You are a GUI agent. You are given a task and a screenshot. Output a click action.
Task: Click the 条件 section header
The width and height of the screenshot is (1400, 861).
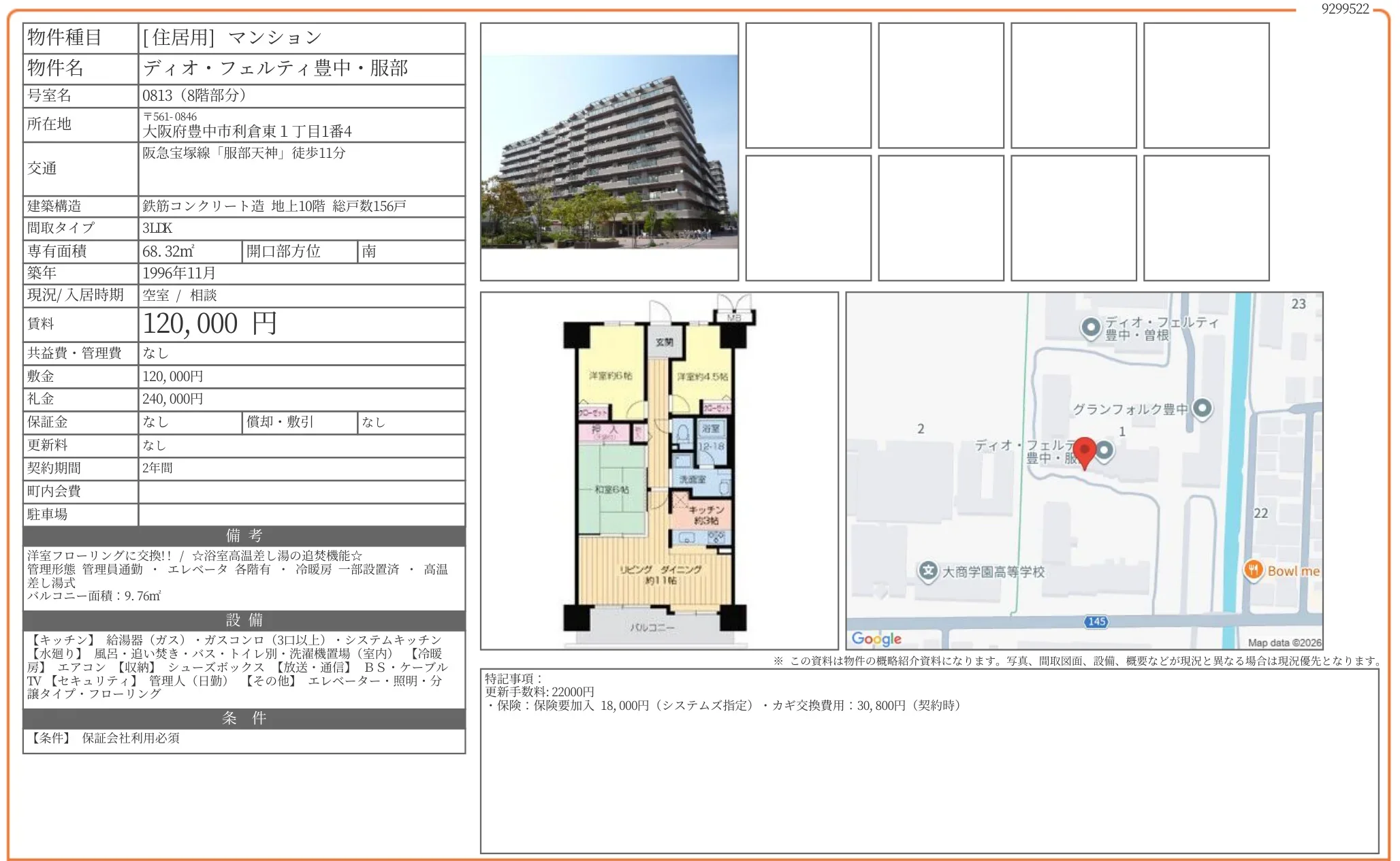(x=244, y=718)
